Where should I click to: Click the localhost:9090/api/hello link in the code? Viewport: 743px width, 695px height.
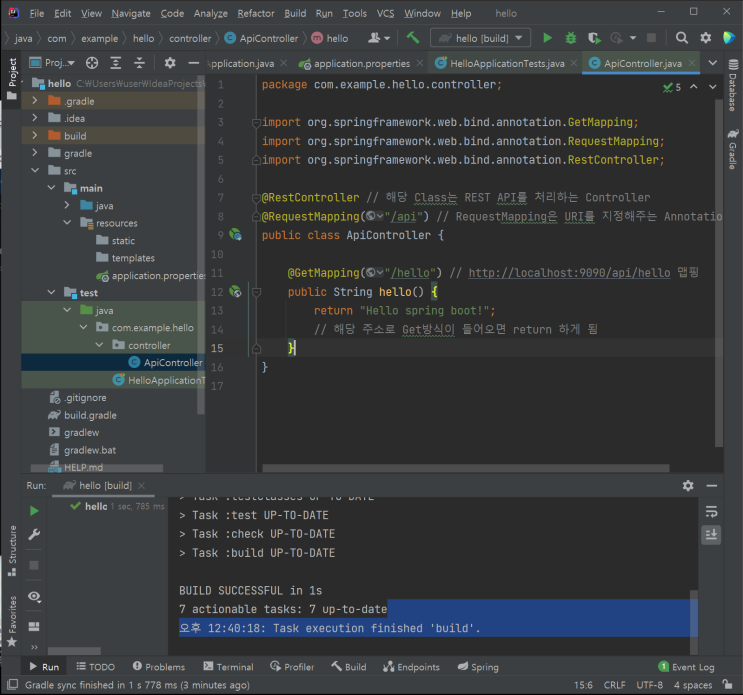(571, 273)
